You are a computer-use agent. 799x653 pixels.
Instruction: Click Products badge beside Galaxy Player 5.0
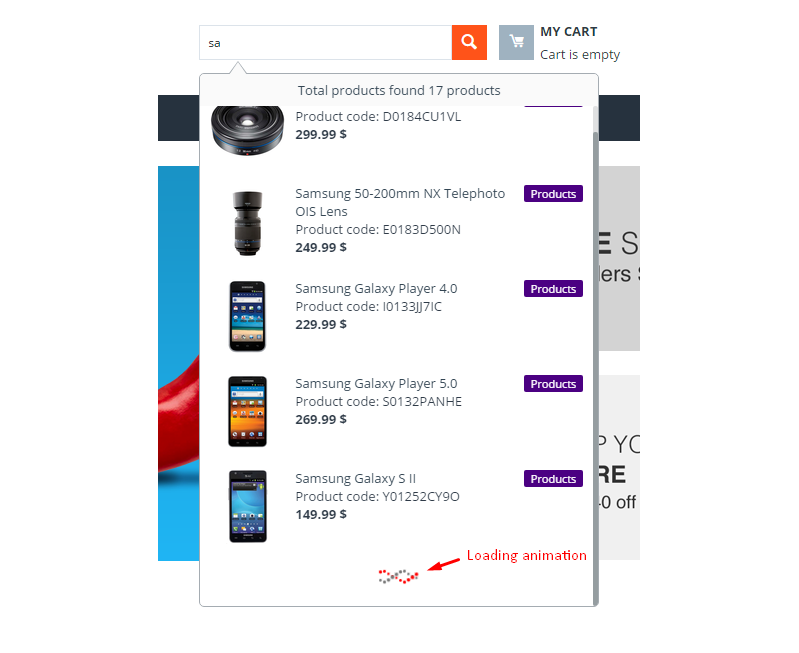pyautogui.click(x=553, y=384)
